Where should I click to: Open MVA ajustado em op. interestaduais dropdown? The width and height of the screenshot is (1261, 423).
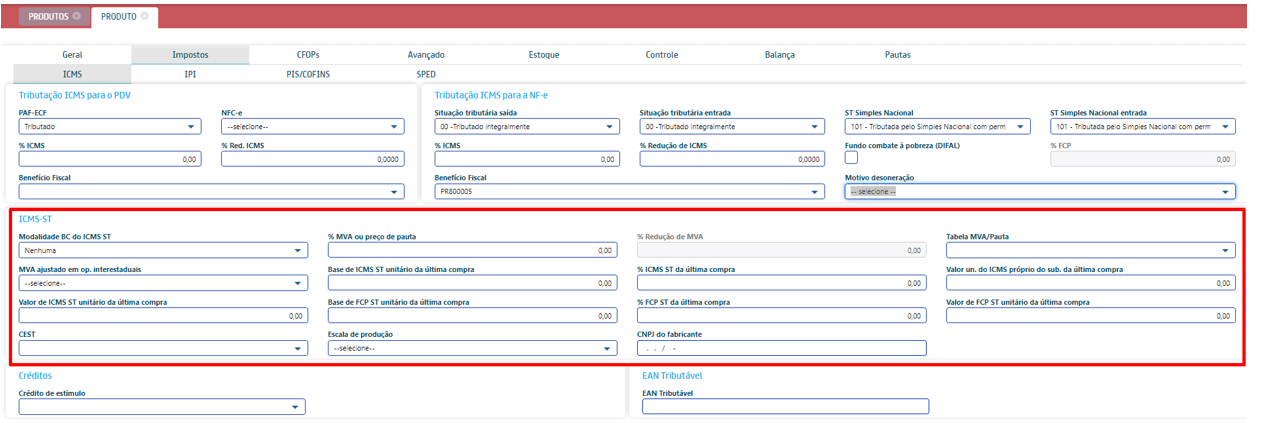tap(163, 283)
